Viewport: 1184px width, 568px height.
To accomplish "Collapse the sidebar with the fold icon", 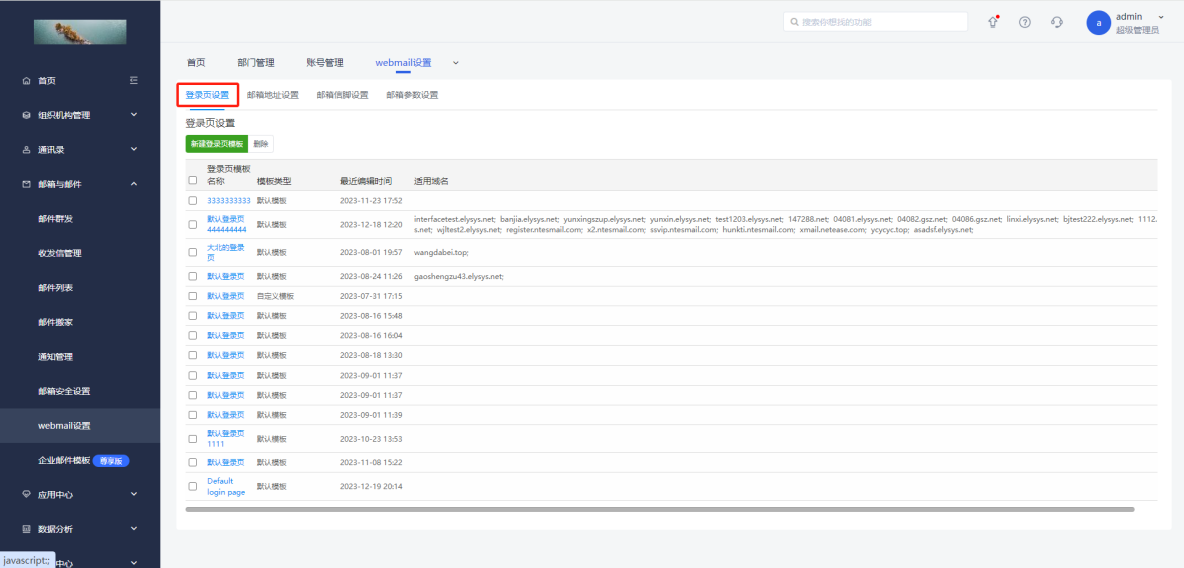I will [x=134, y=80].
